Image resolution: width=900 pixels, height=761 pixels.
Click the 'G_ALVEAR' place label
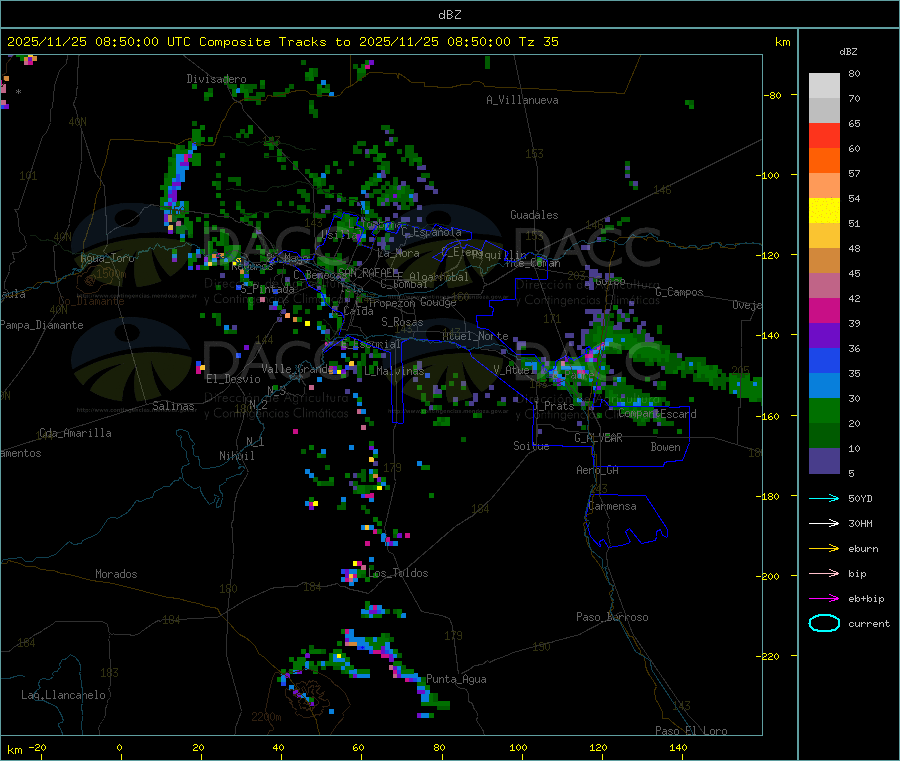click(598, 438)
